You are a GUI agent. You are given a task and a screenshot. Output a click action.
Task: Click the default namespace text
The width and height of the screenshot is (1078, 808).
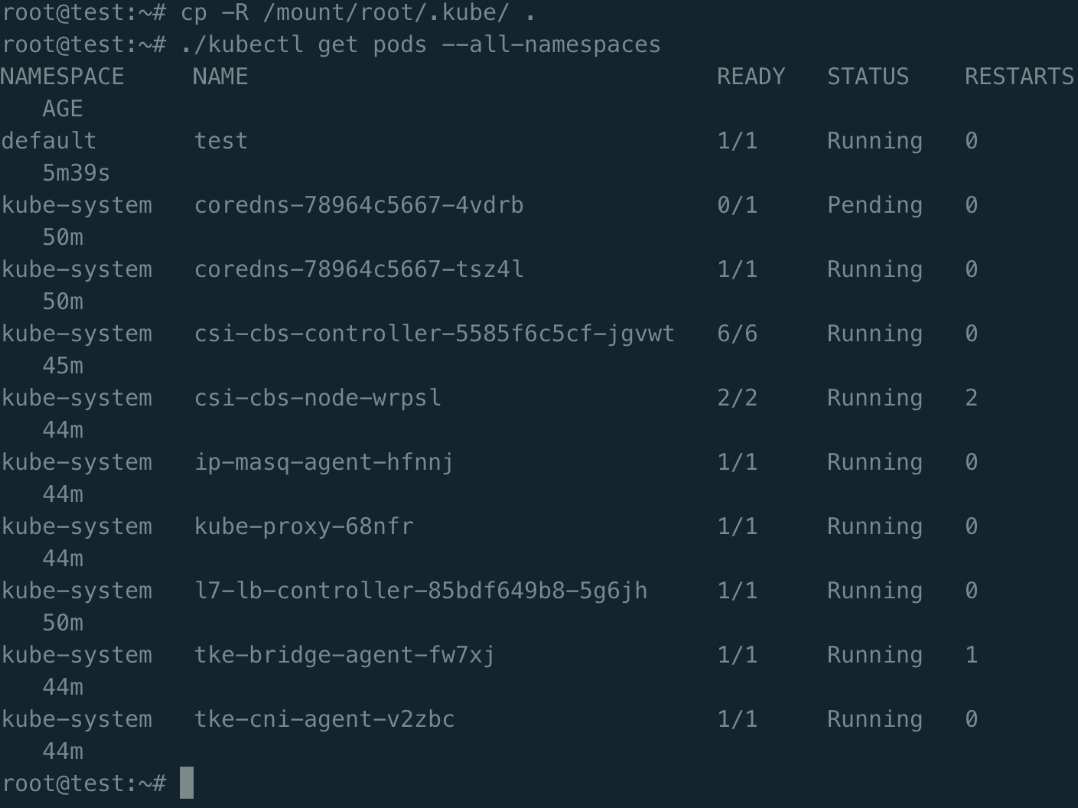(49, 140)
